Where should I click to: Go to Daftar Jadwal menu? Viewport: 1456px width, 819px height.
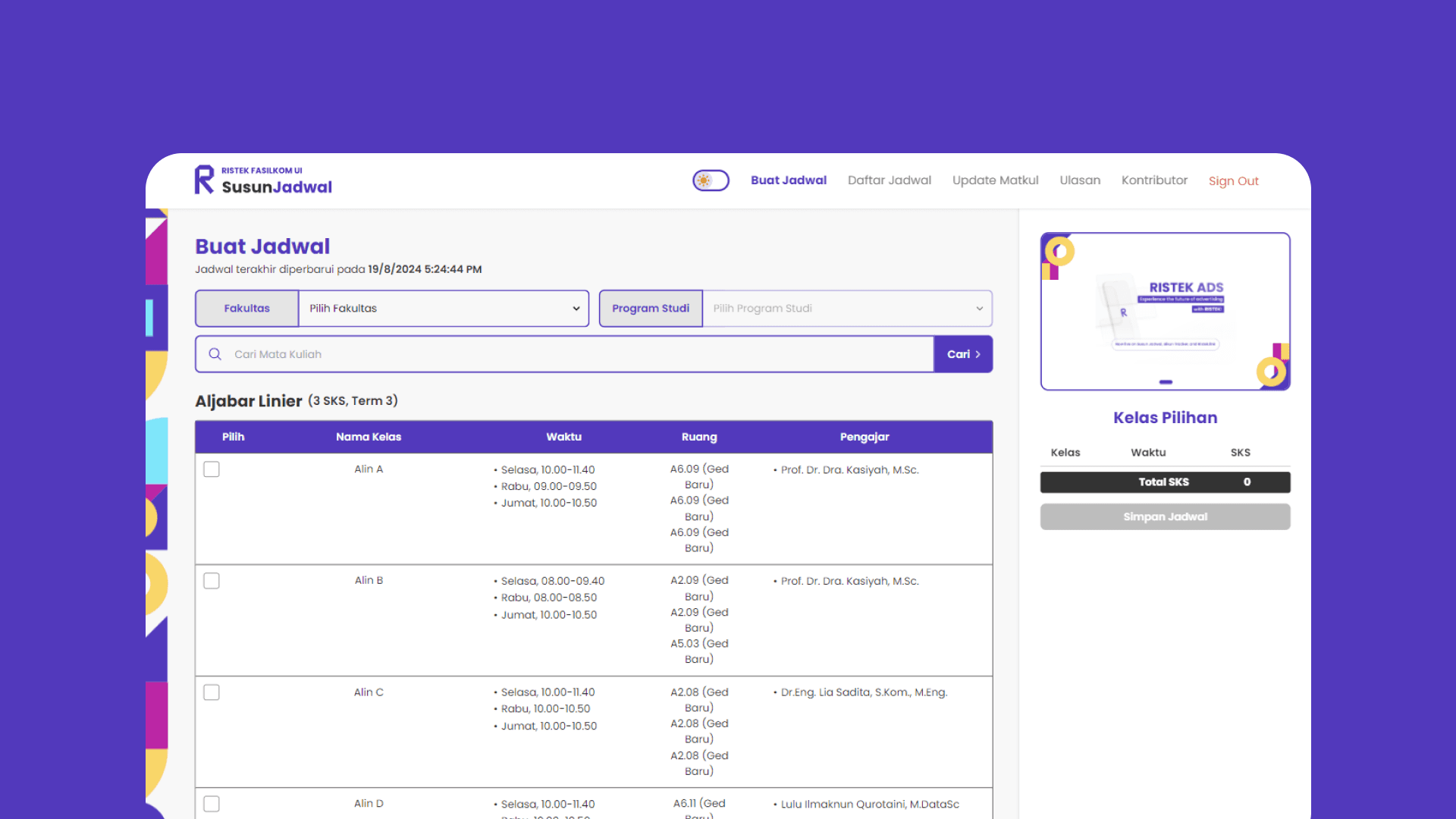889,180
